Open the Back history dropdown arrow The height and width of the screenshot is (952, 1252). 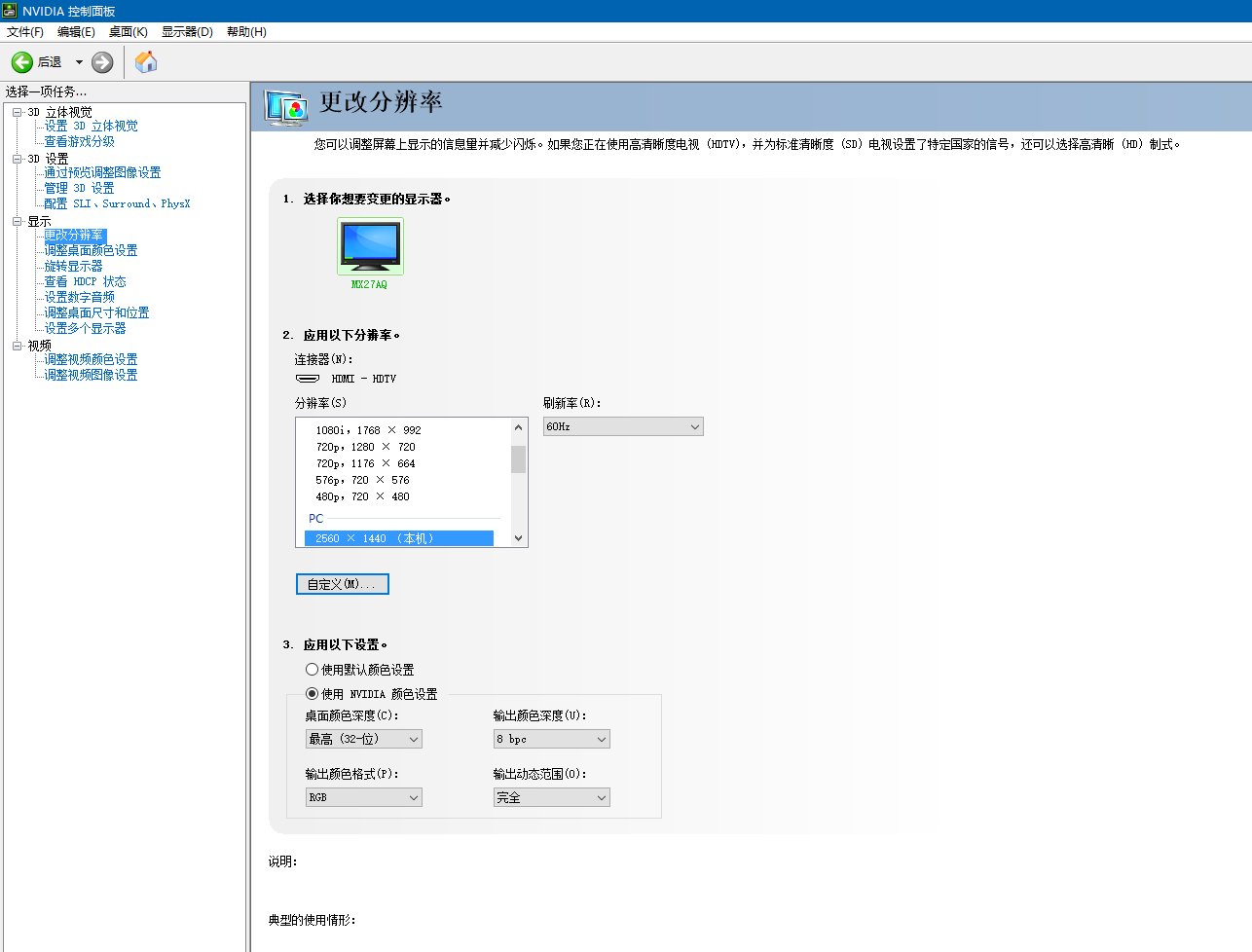(79, 62)
